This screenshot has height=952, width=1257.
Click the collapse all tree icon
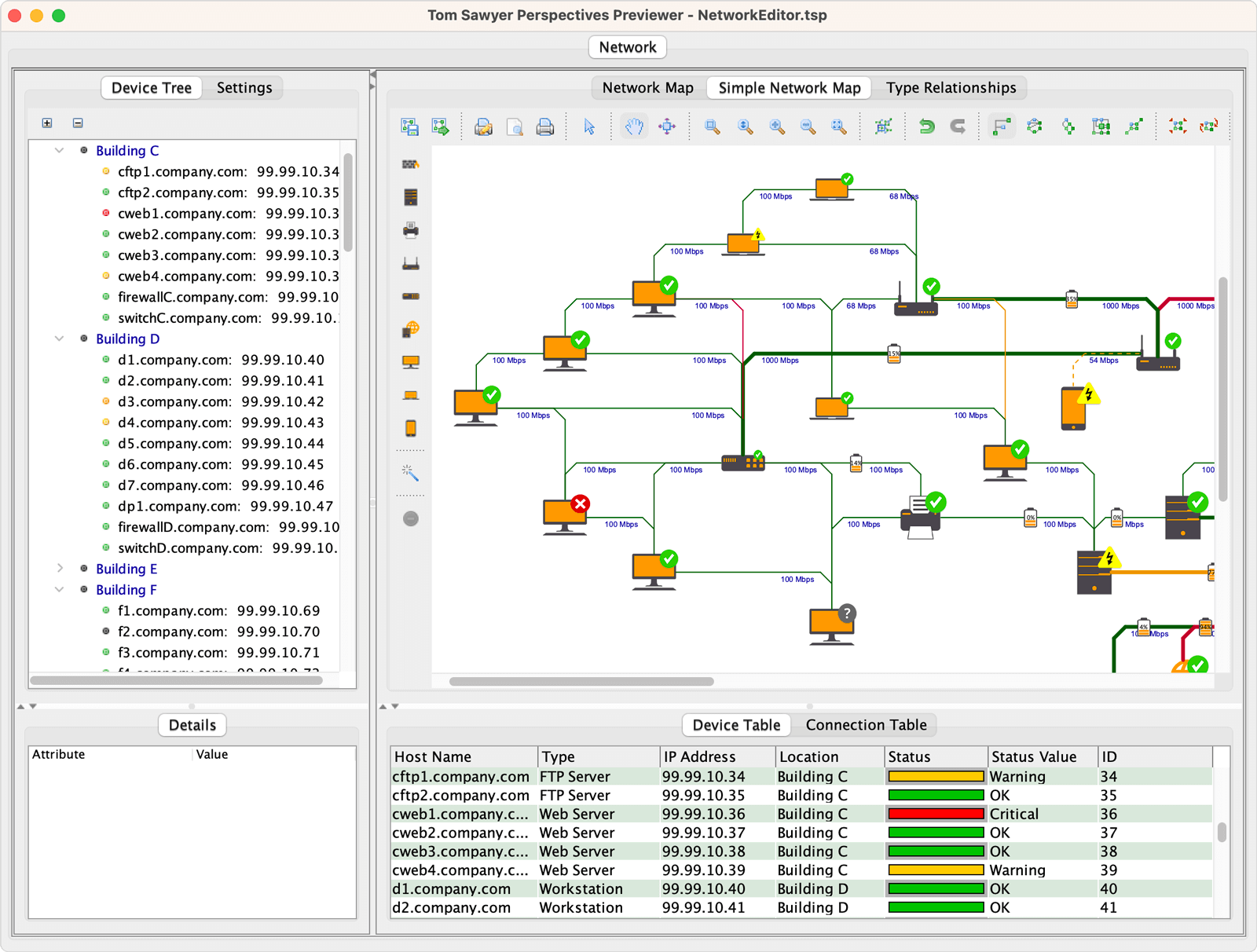[78, 123]
